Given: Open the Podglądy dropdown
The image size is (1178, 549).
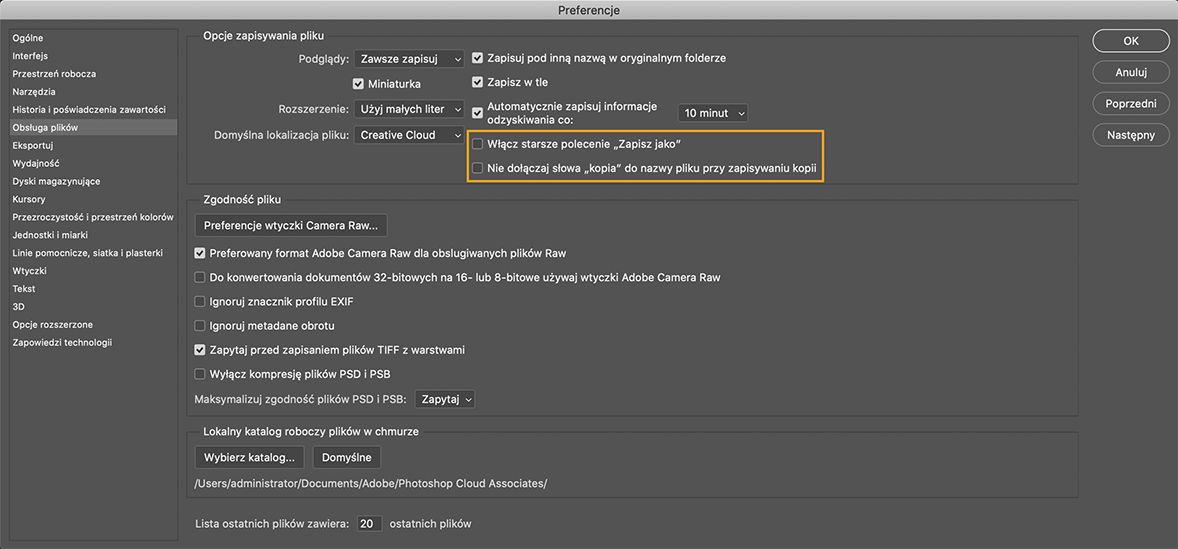Looking at the screenshot, I should click(410, 59).
